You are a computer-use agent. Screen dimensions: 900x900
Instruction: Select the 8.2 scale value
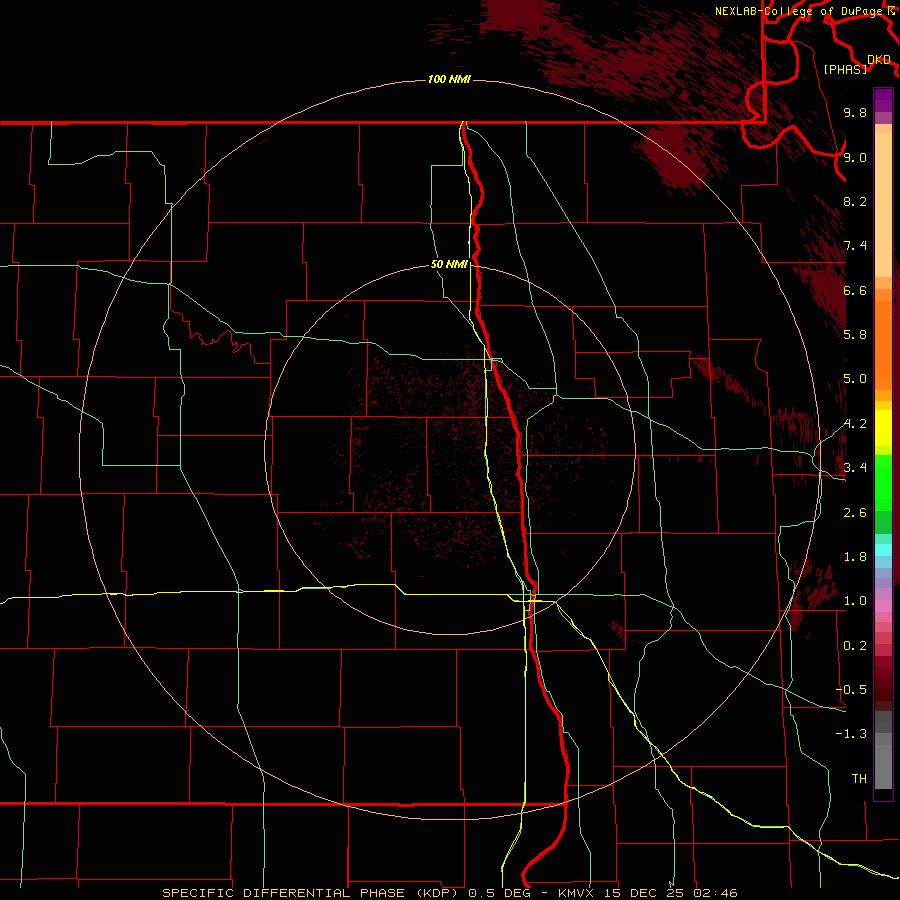click(855, 201)
